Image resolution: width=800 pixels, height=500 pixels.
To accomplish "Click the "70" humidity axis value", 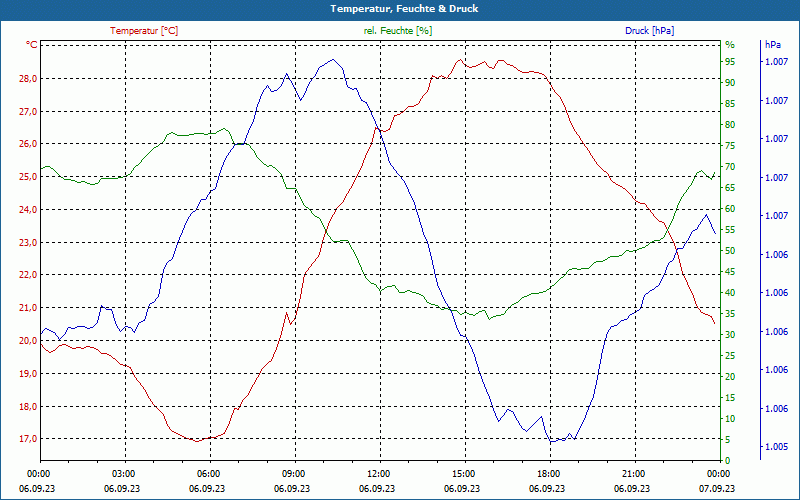I will 731,167.
